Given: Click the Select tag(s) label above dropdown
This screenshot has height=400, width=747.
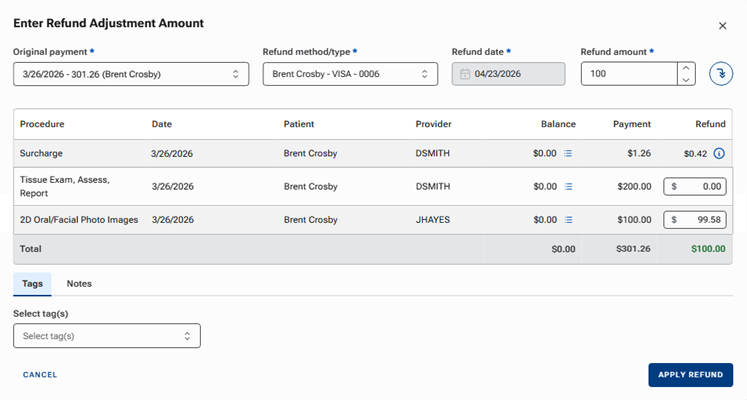Looking at the screenshot, I should (x=40, y=313).
